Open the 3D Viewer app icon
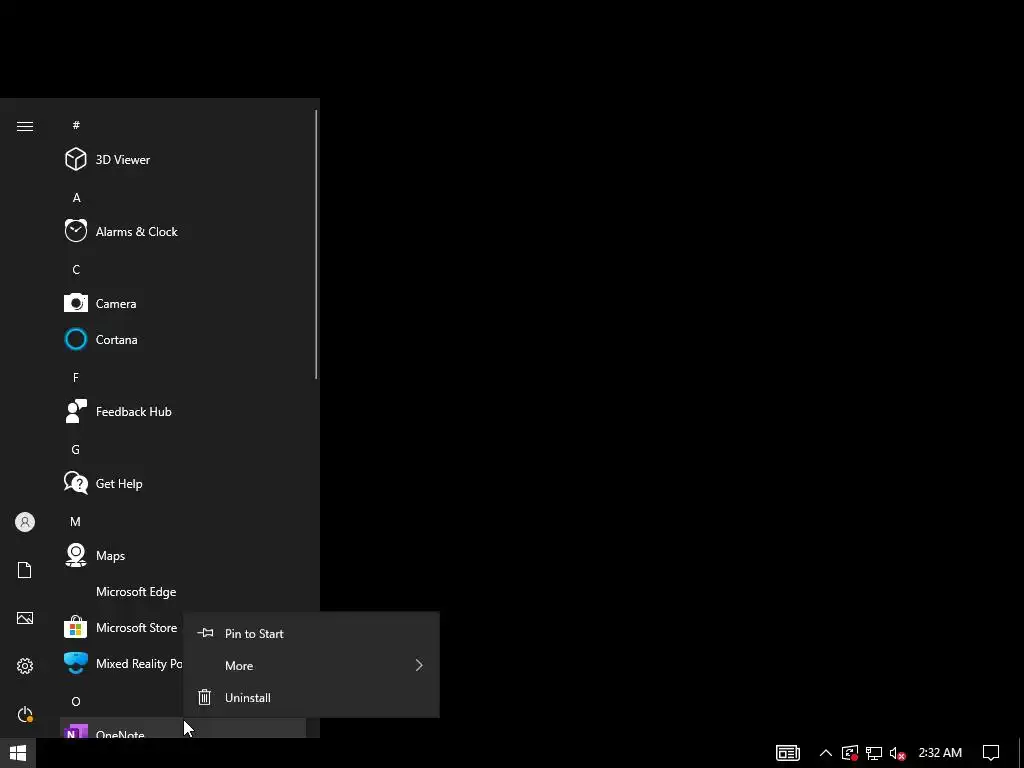Image resolution: width=1024 pixels, height=768 pixels. coord(76,159)
